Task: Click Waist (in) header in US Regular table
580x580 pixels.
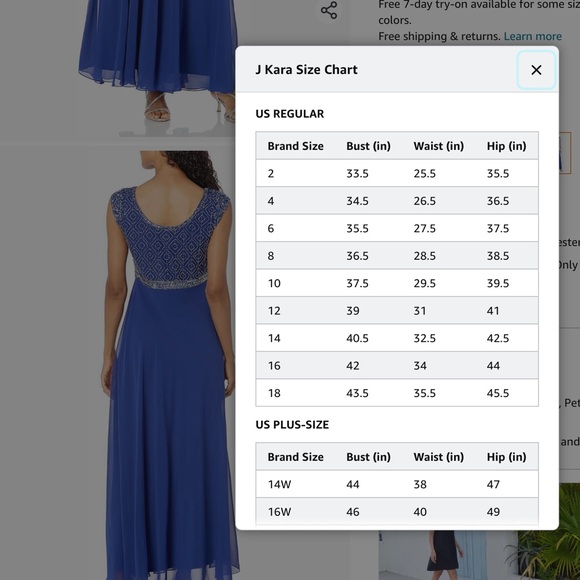Action: (x=439, y=146)
